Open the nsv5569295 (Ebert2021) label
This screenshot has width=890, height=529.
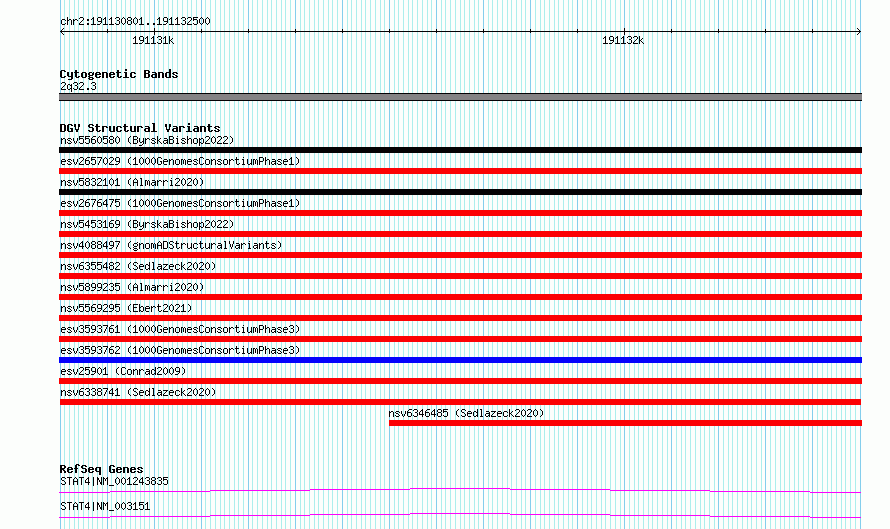tap(126, 308)
